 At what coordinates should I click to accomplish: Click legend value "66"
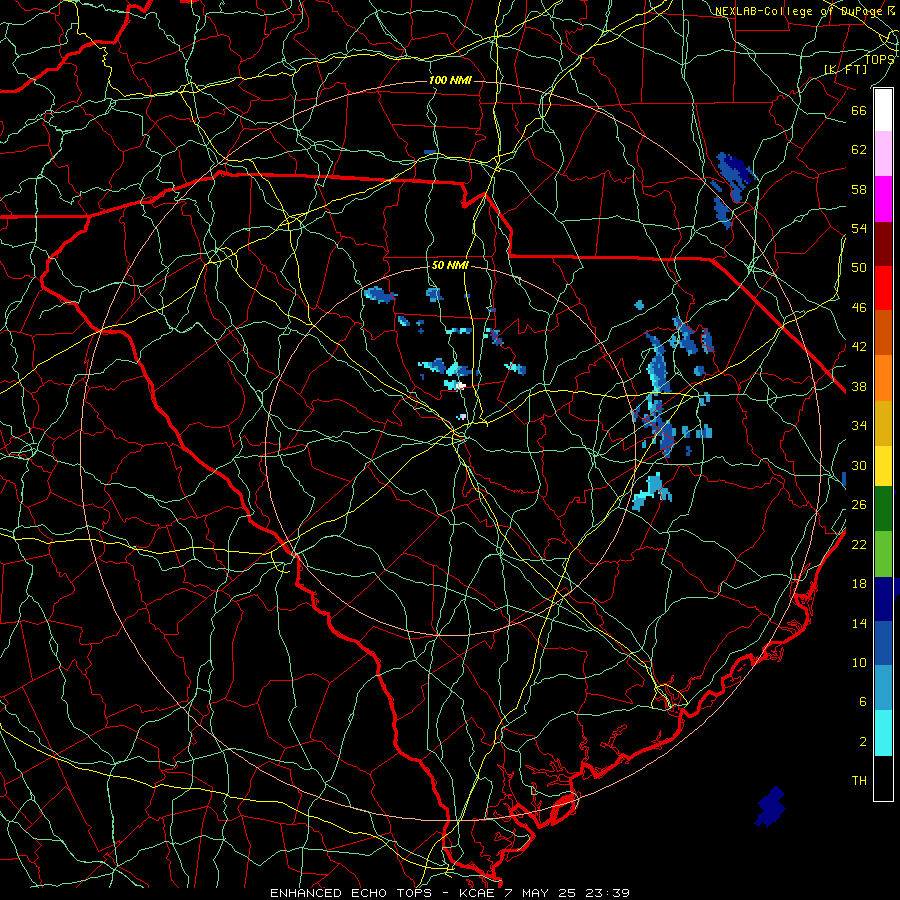click(x=859, y=111)
